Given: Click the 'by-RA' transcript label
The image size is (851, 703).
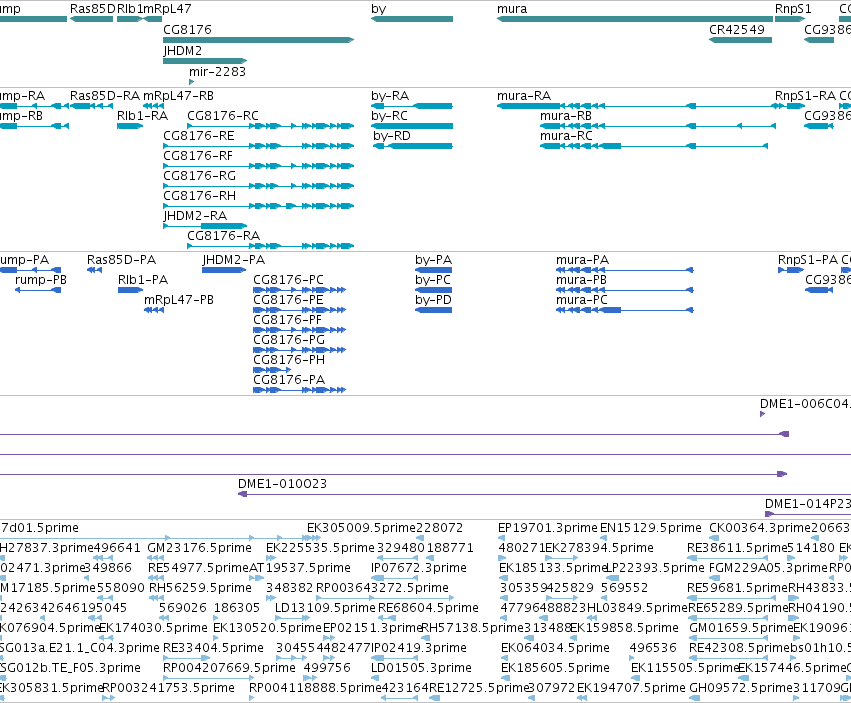Looking at the screenshot, I should pos(390,96).
